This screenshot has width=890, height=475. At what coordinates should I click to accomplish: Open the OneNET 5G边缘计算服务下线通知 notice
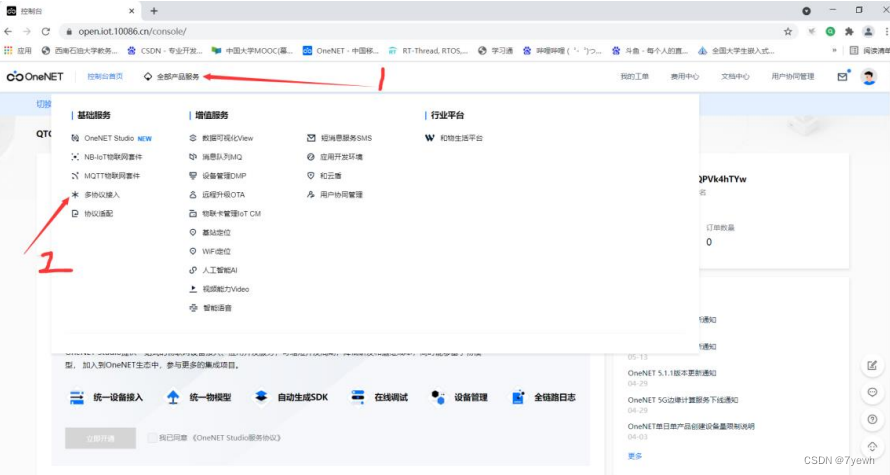click(683, 400)
